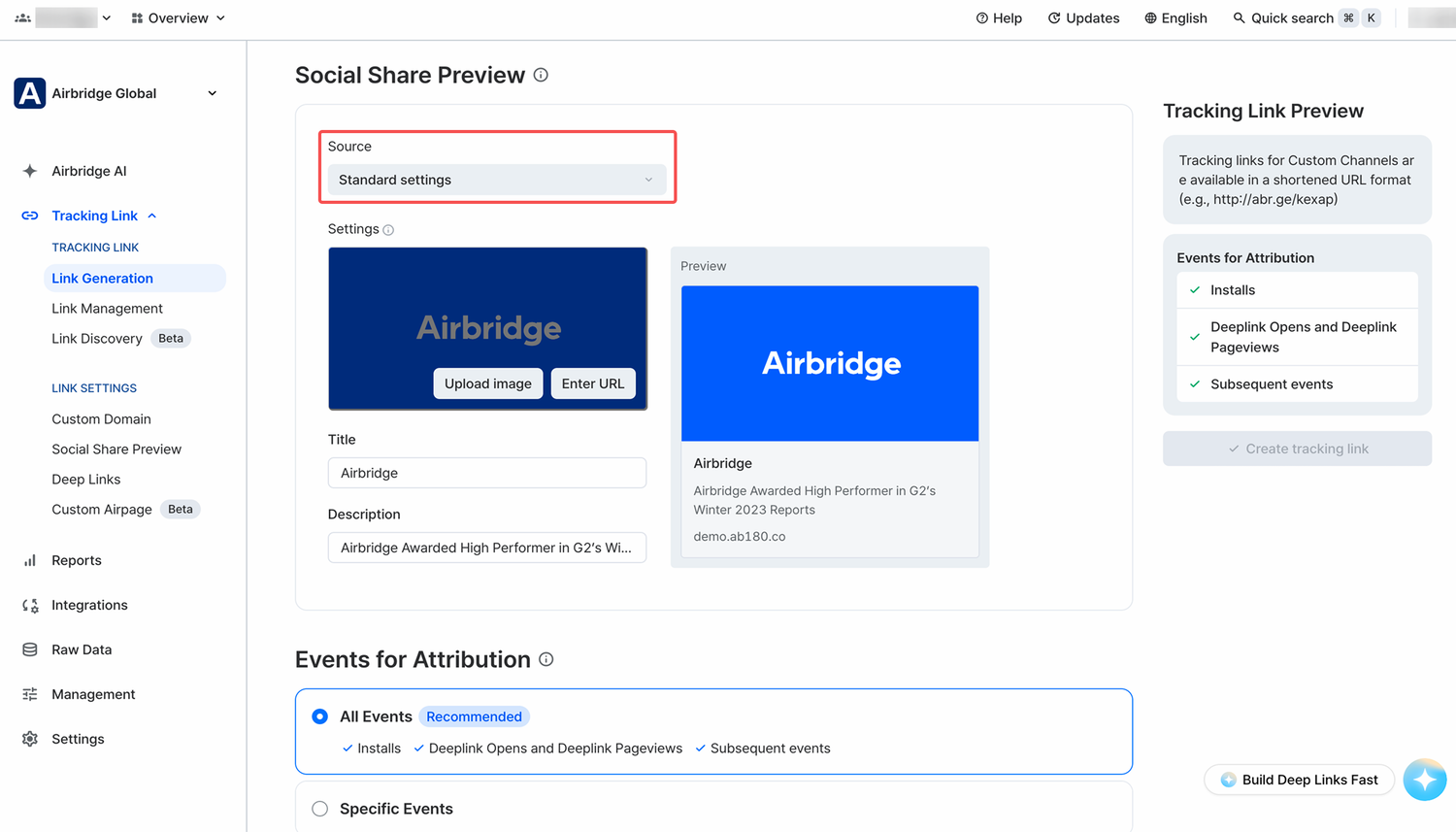Open the round AI assistant sparkle button

(x=1425, y=780)
